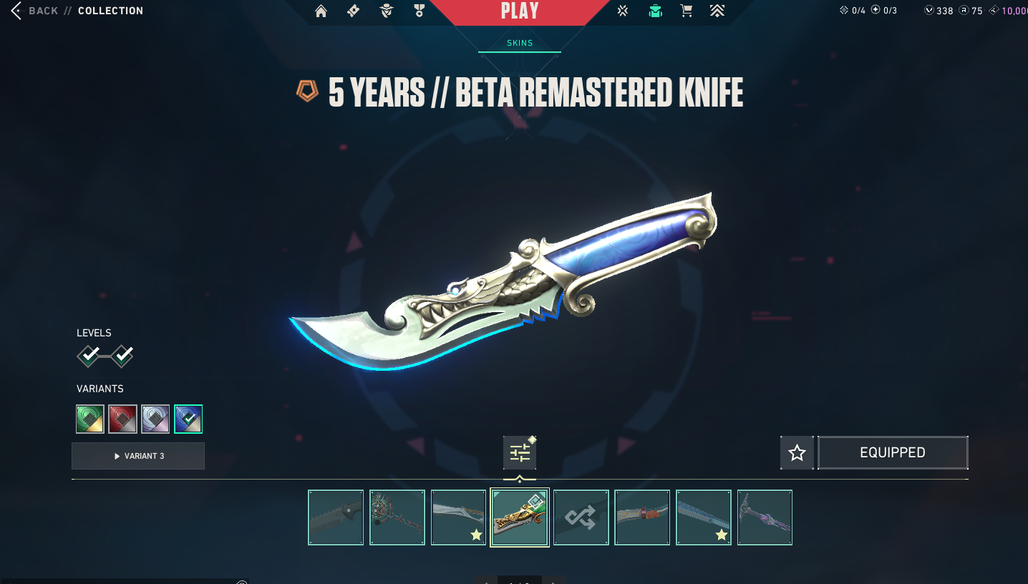Open the Battlepass ticket icon
Viewport: 1028px width, 584px height.
pos(353,10)
